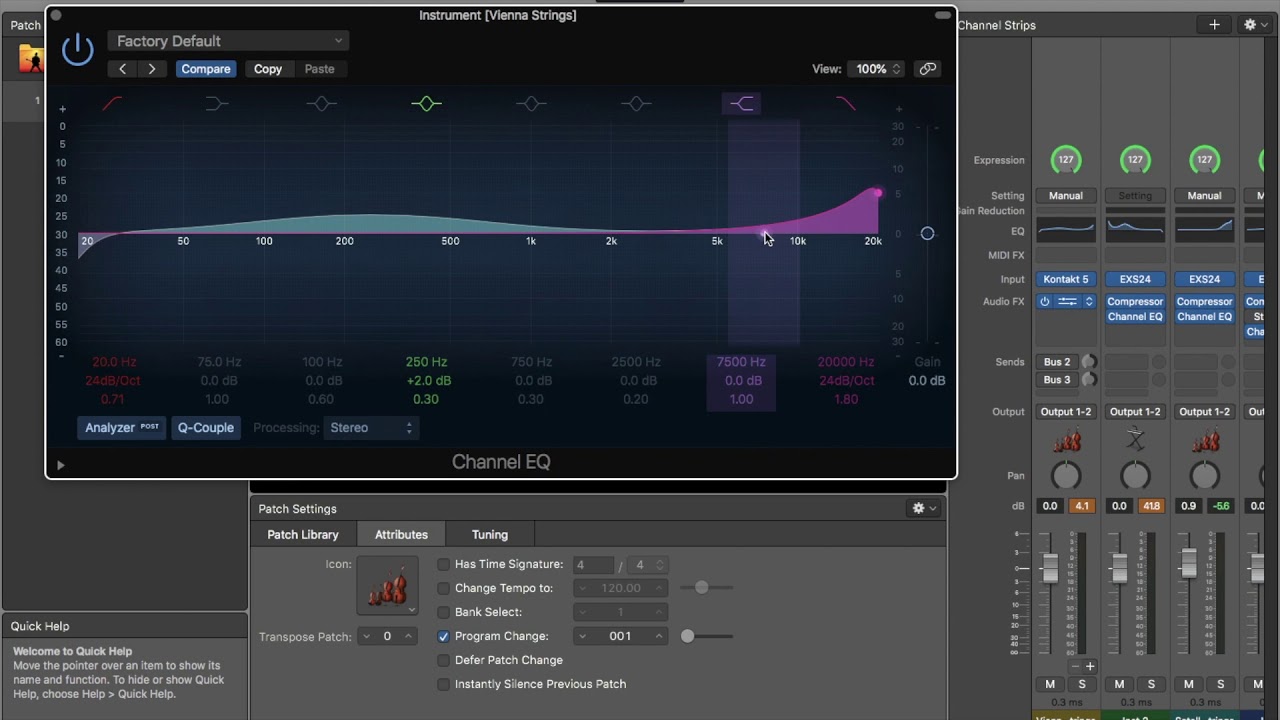The height and width of the screenshot is (720, 1280).
Task: Toggle the 2500 Hz parametric band icon
Action: [x=636, y=104]
